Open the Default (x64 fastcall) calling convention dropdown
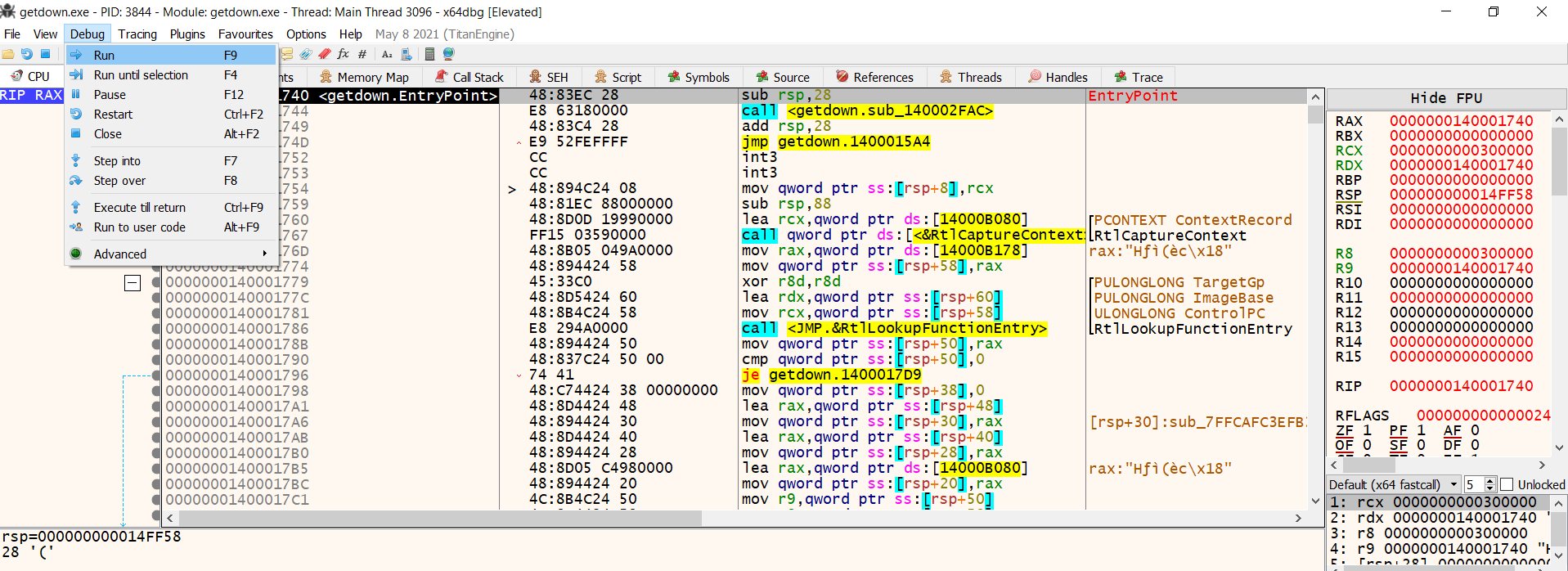 1393,484
